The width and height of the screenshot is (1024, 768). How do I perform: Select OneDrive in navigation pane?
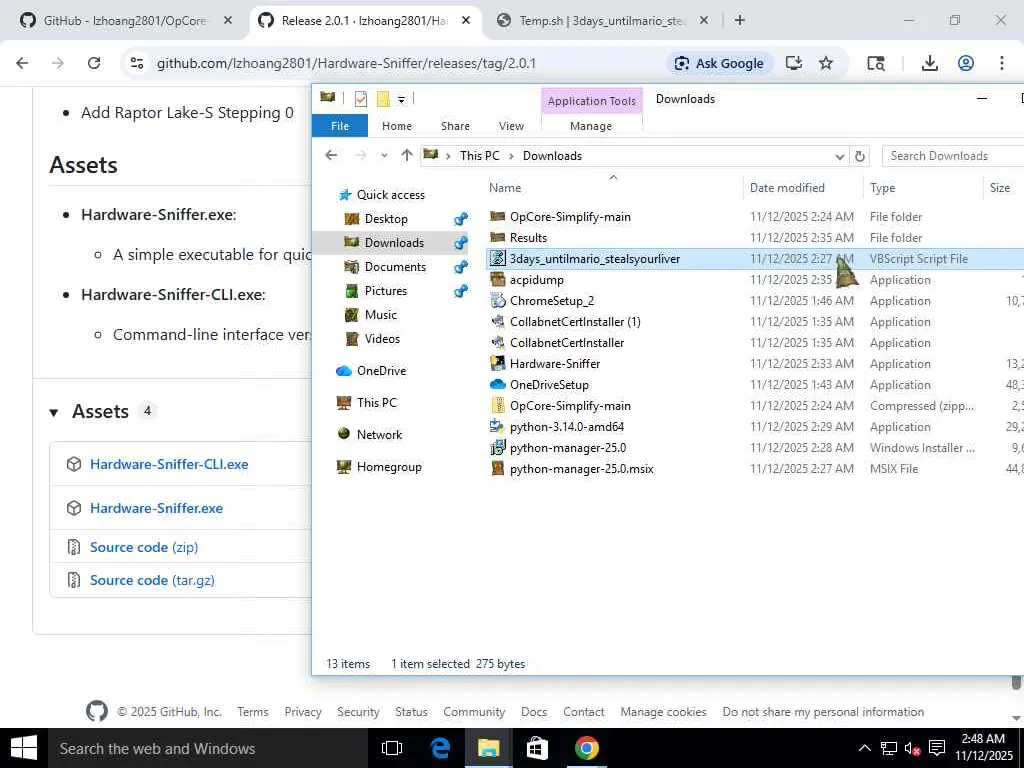pyautogui.click(x=381, y=370)
